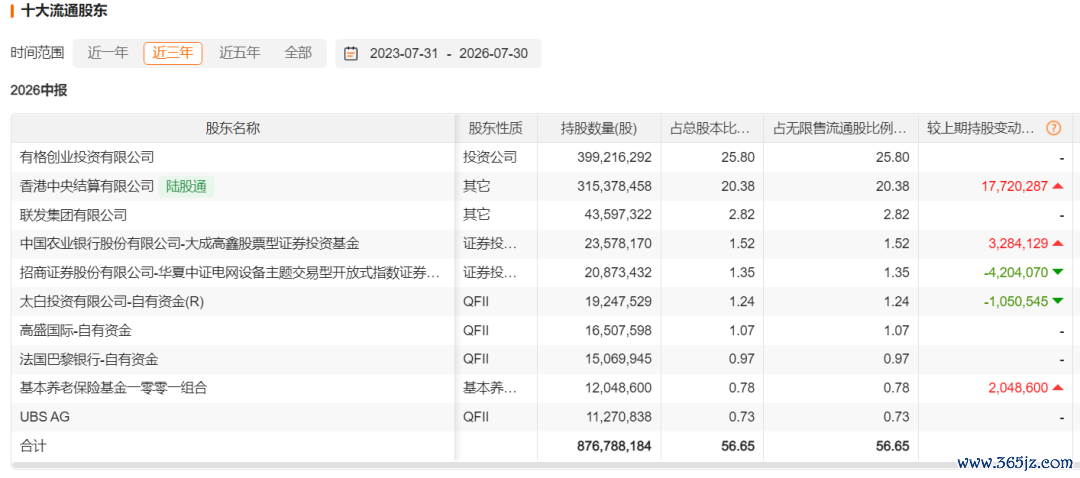
Task: Click red up arrow beside 3,284,129
Action: 1058,244
